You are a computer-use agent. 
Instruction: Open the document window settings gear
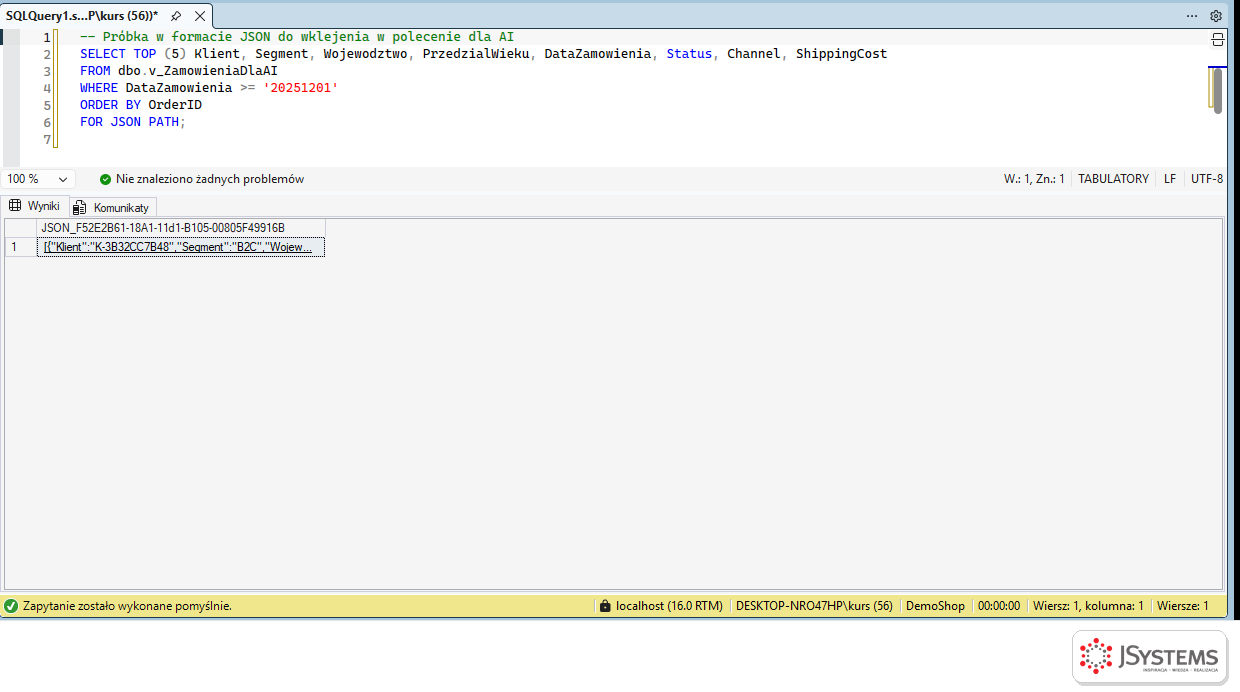click(x=1216, y=16)
